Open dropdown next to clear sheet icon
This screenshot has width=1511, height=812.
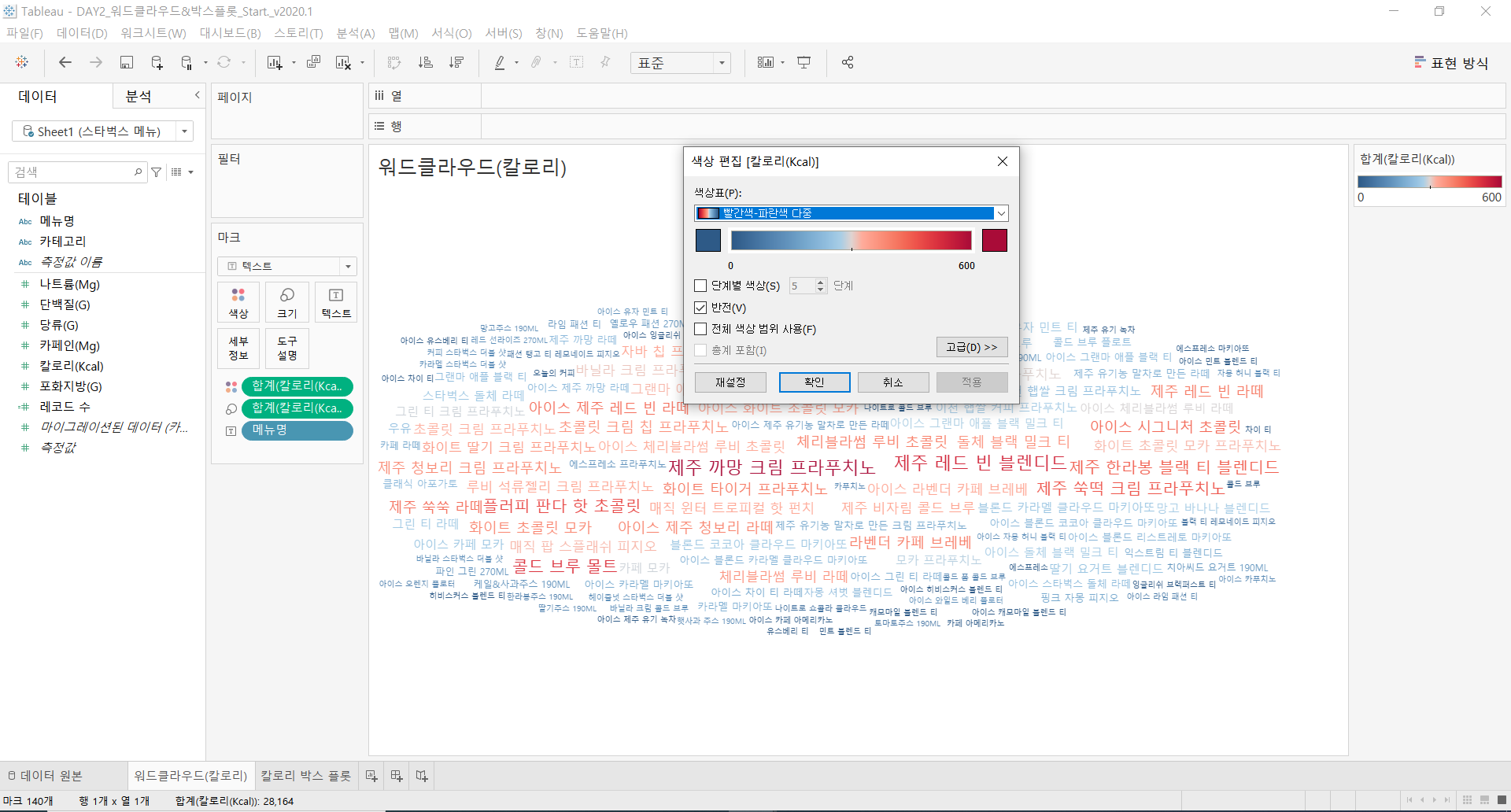[x=363, y=63]
